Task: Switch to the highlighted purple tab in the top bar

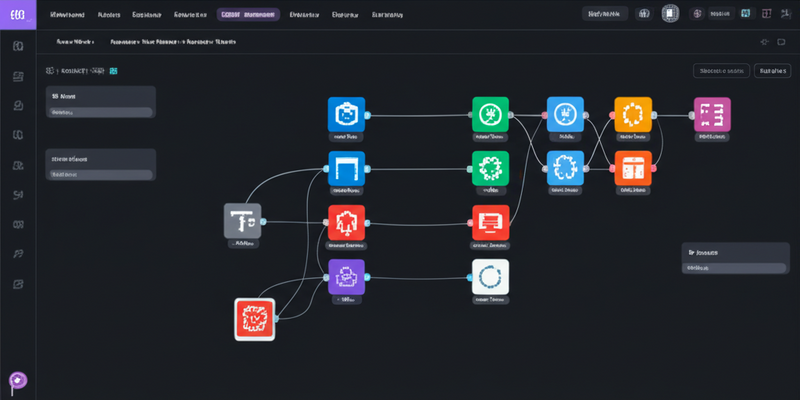Action: [250, 15]
